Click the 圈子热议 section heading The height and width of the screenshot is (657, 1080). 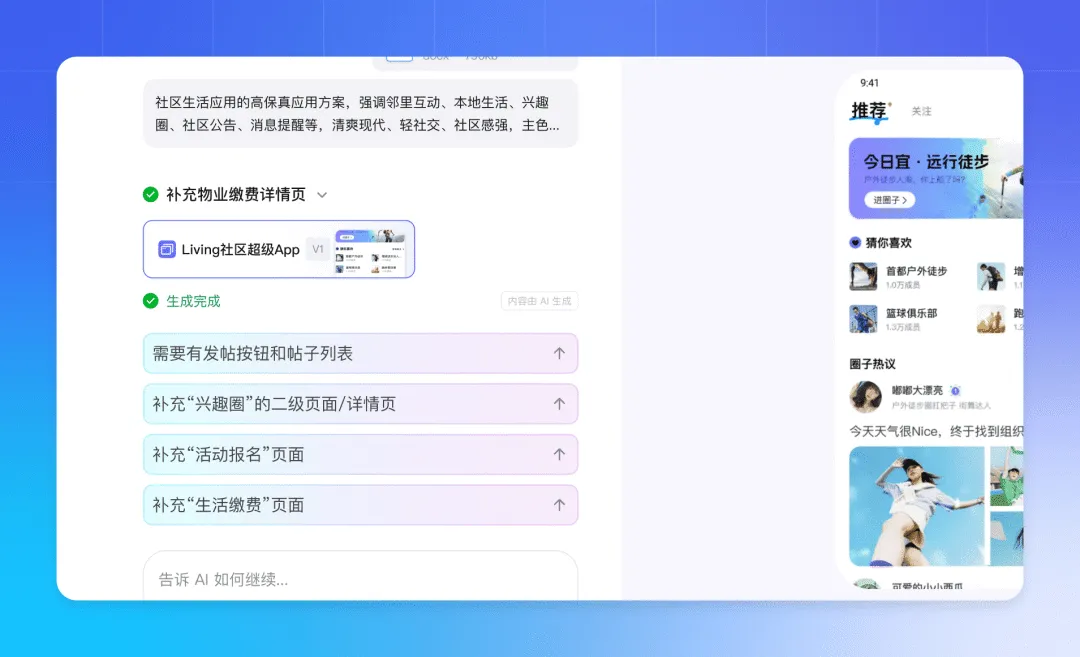tap(872, 364)
